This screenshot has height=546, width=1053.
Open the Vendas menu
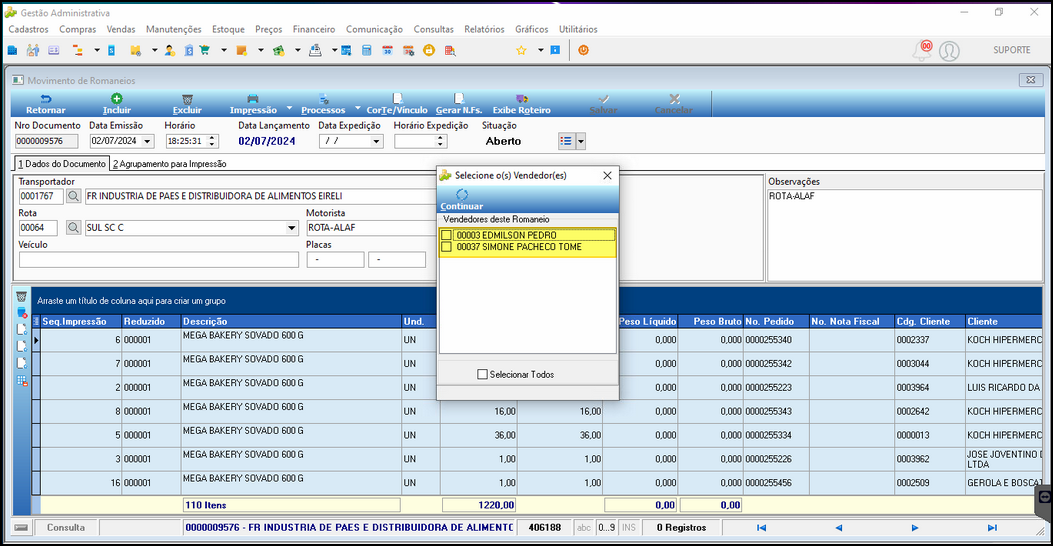[121, 29]
